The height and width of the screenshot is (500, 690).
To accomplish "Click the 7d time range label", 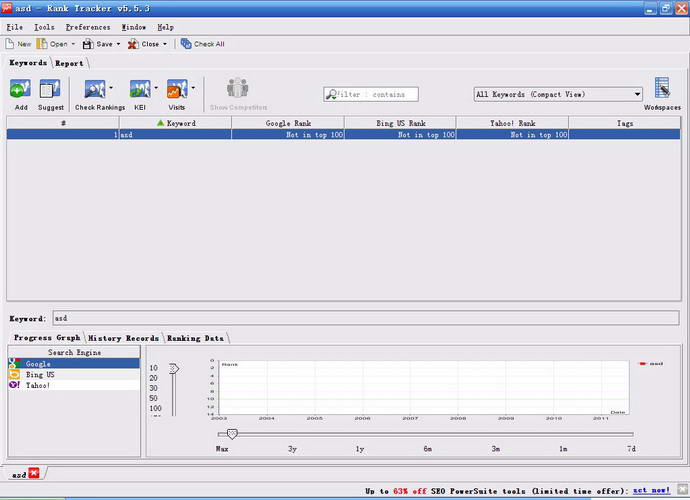I will point(631,449).
